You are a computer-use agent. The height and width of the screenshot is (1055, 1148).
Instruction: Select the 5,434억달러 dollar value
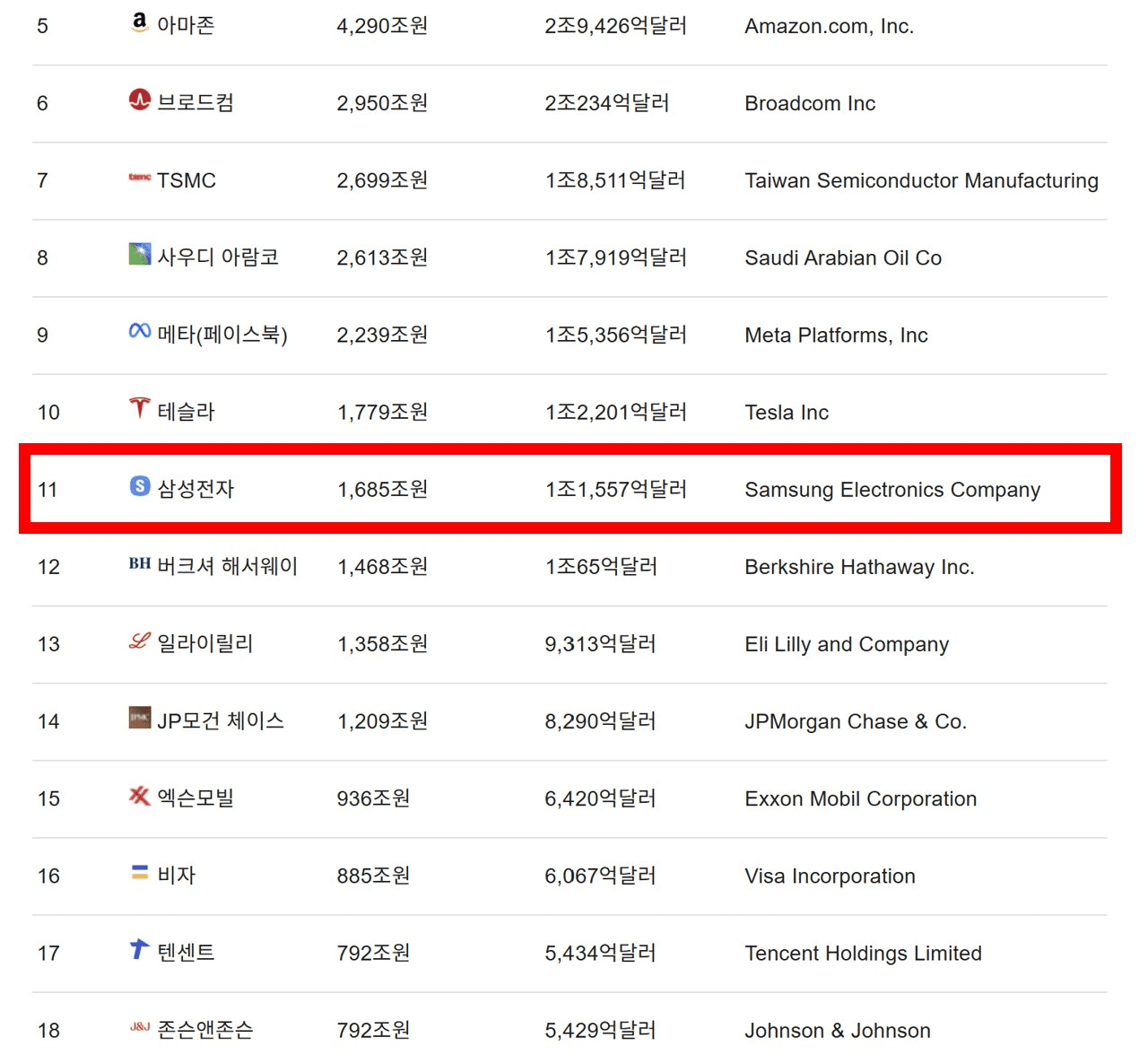point(600,952)
